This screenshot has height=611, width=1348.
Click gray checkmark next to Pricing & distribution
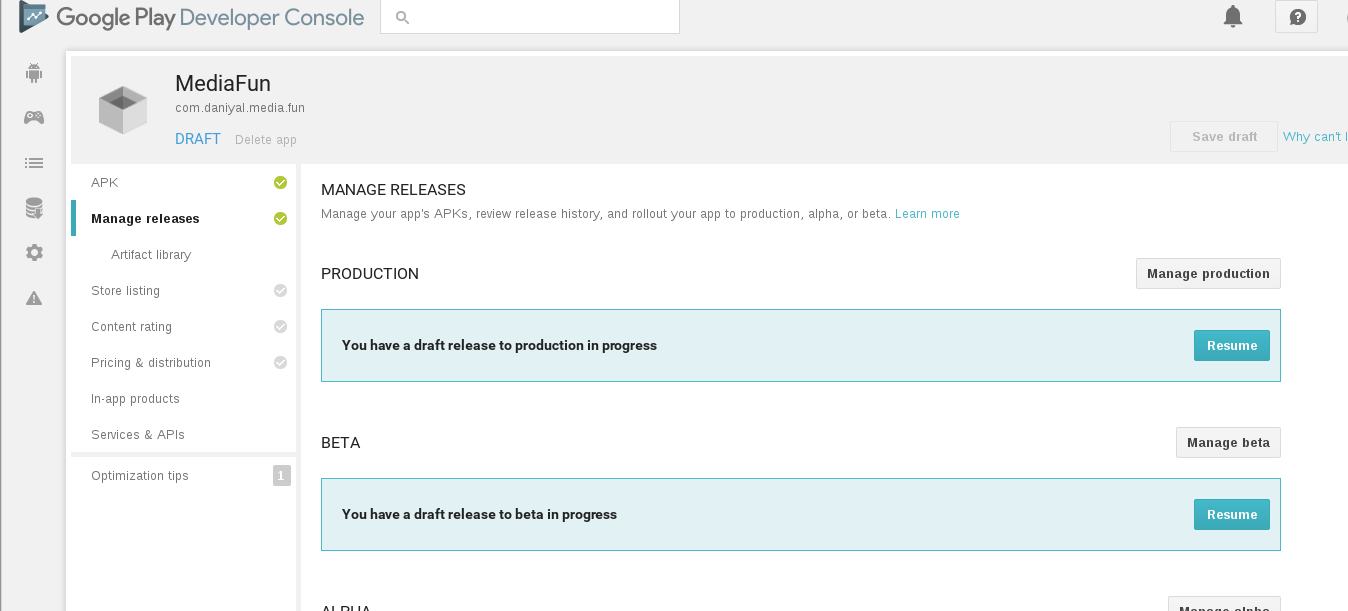[x=280, y=363]
